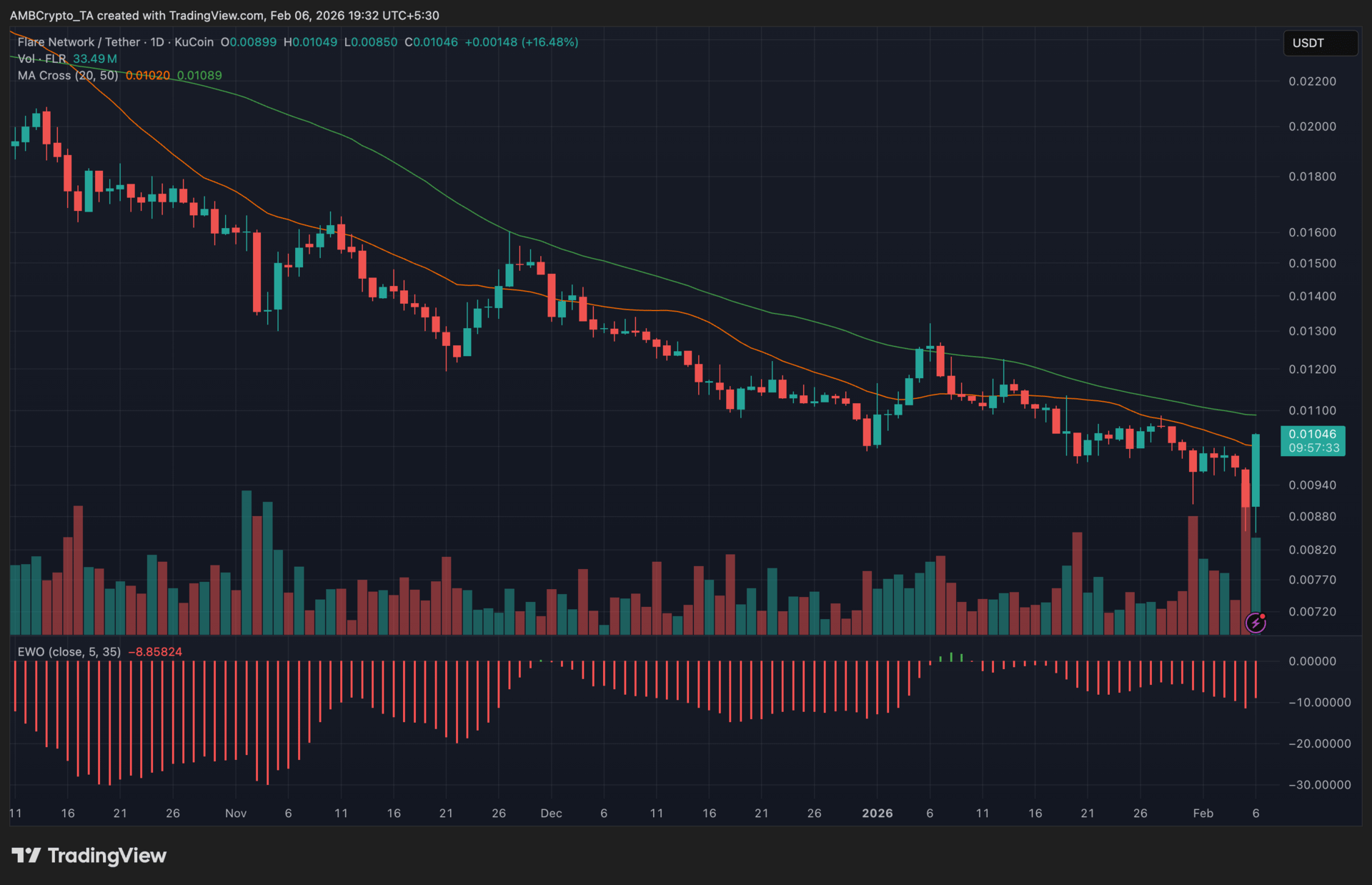Click the orange MA value 0.01020

(148, 75)
